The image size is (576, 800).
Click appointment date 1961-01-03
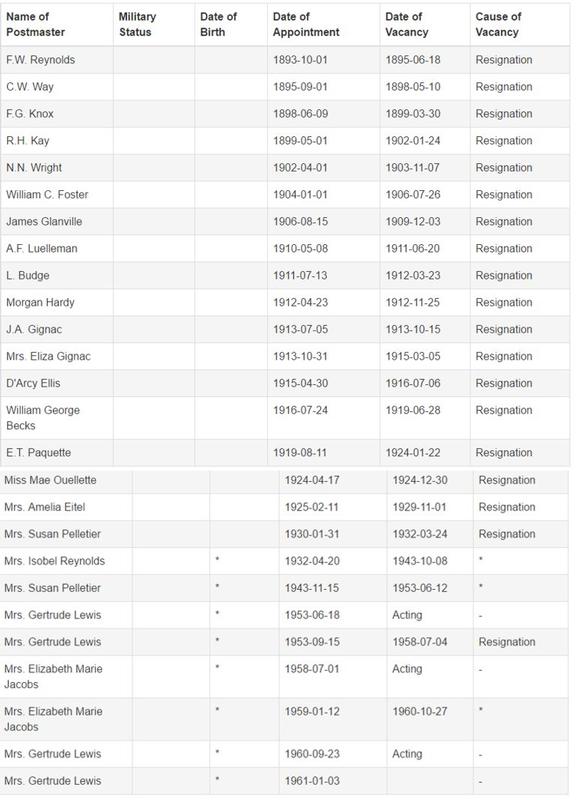[312, 781]
